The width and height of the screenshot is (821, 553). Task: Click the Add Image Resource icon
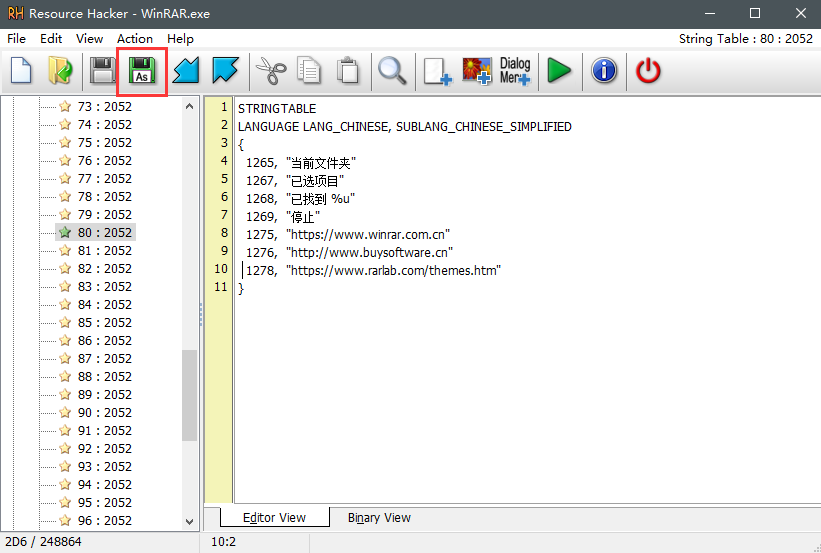[476, 71]
